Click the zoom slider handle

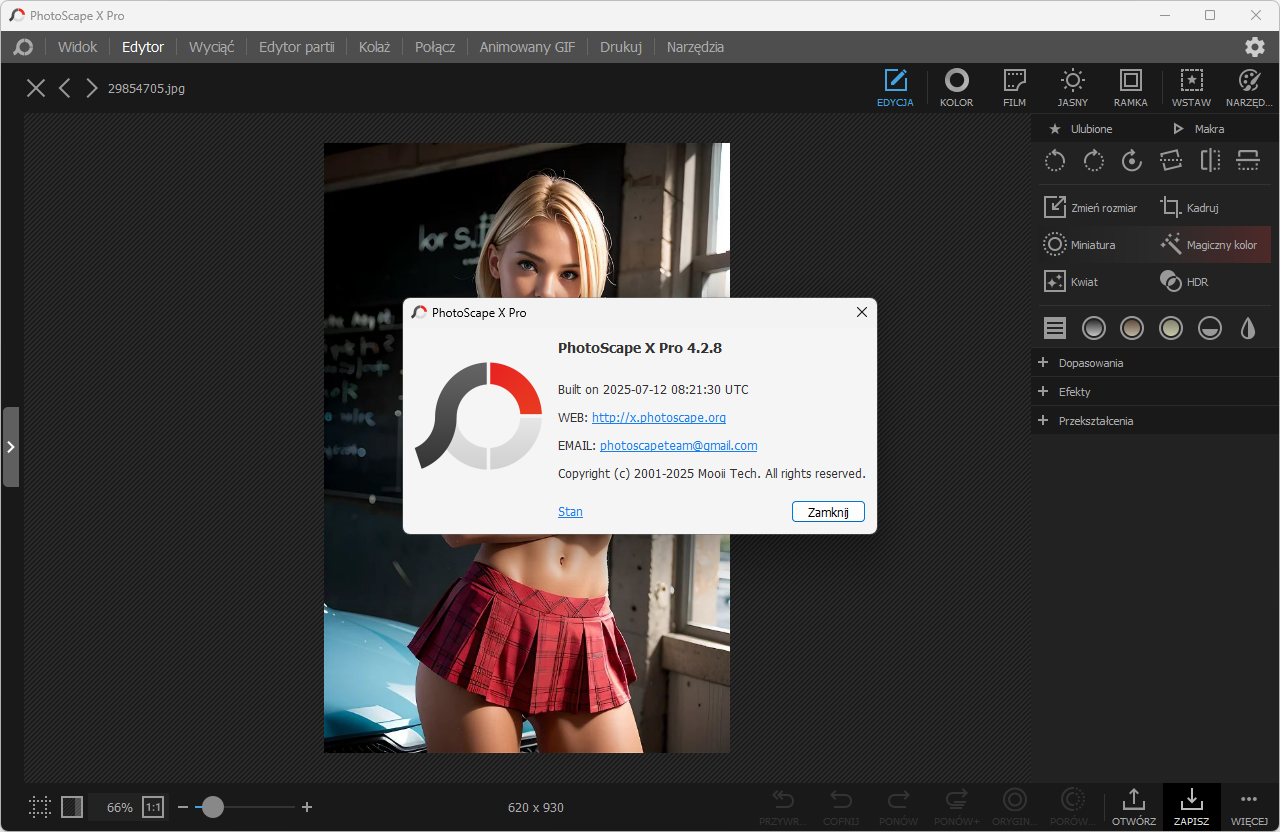pos(212,807)
